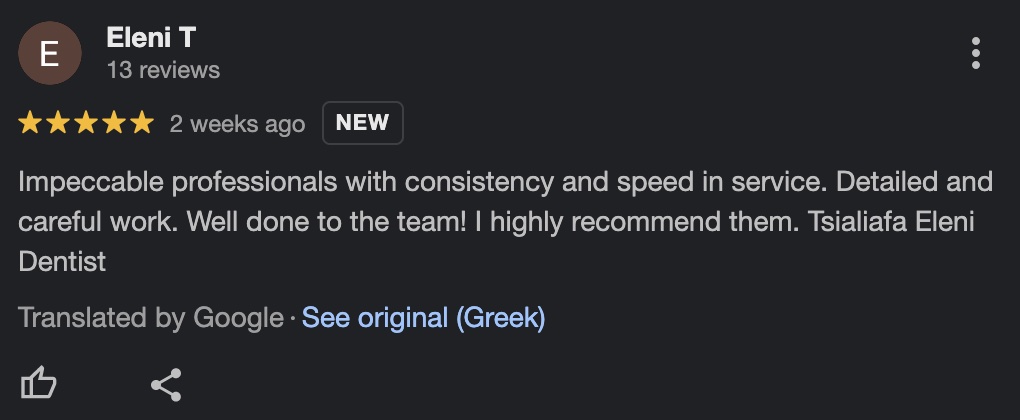Viewport: 1020px width, 420px height.
Task: Like the review with thumbs-up icon
Action: point(39,383)
